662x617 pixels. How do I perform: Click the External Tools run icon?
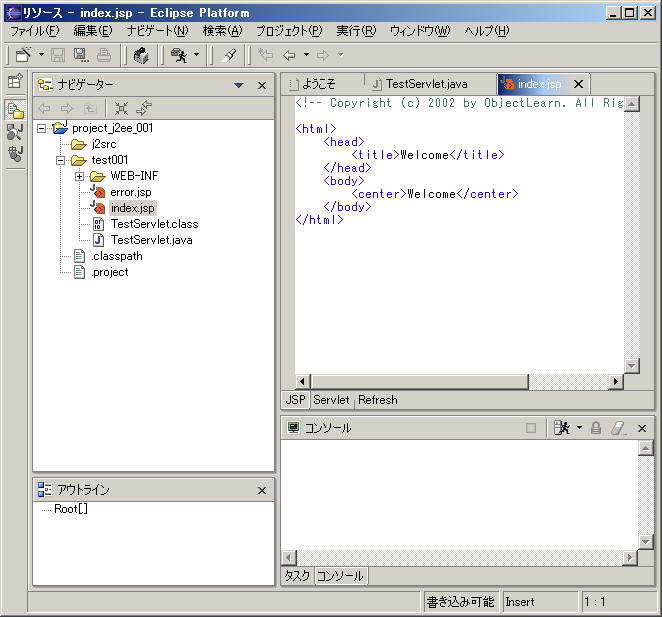(179, 55)
